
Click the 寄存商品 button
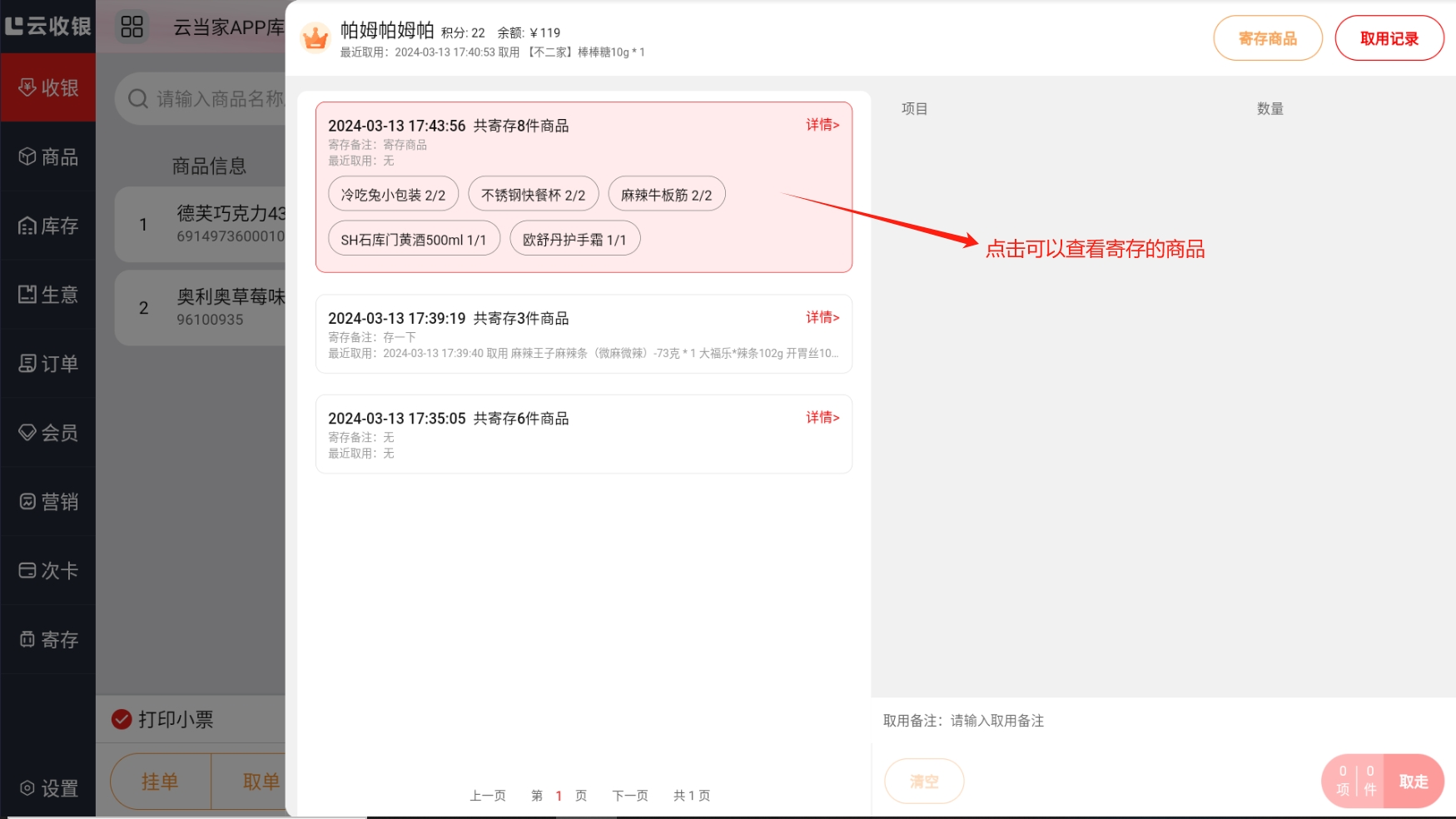click(1267, 38)
